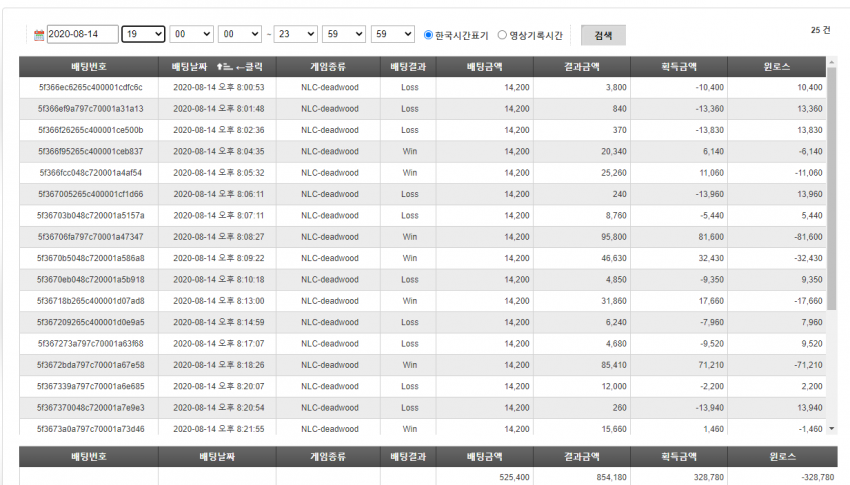Select bet ID 5f3672bda797c70001a67e58
850x485 pixels.
[91, 365]
